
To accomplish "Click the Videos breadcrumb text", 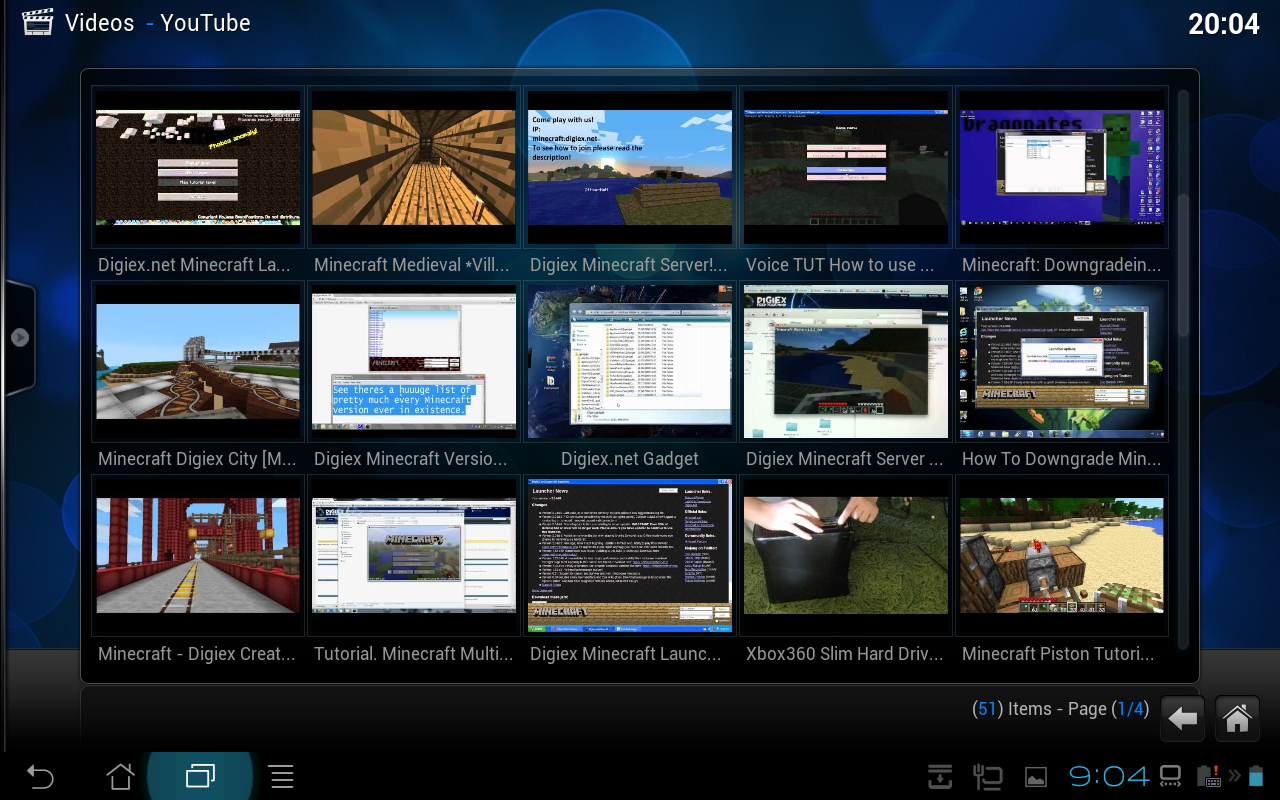I will coord(99,22).
